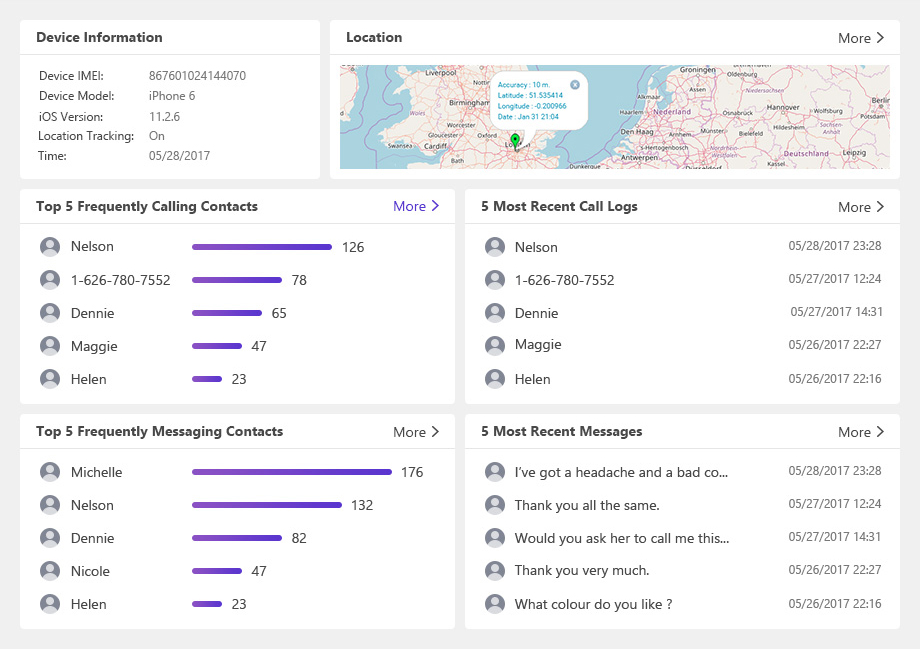Close the map location popup

575,85
